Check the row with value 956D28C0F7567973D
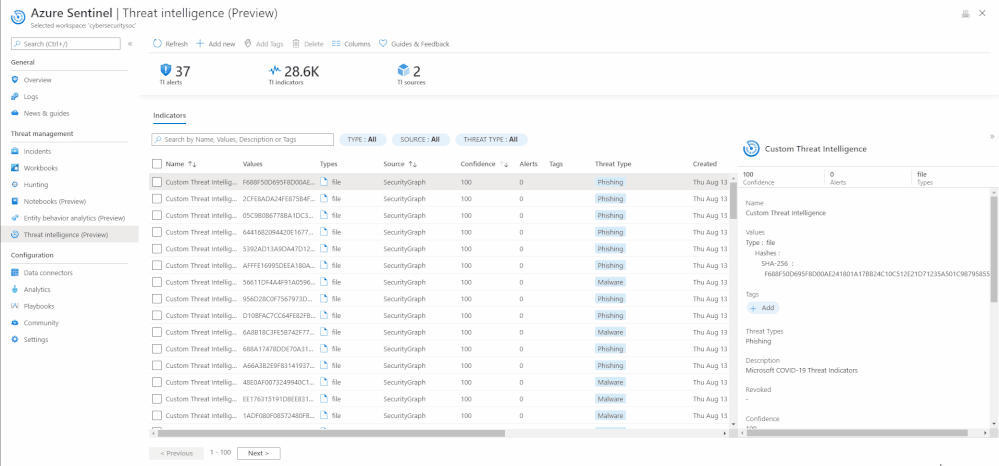 pos(157,298)
